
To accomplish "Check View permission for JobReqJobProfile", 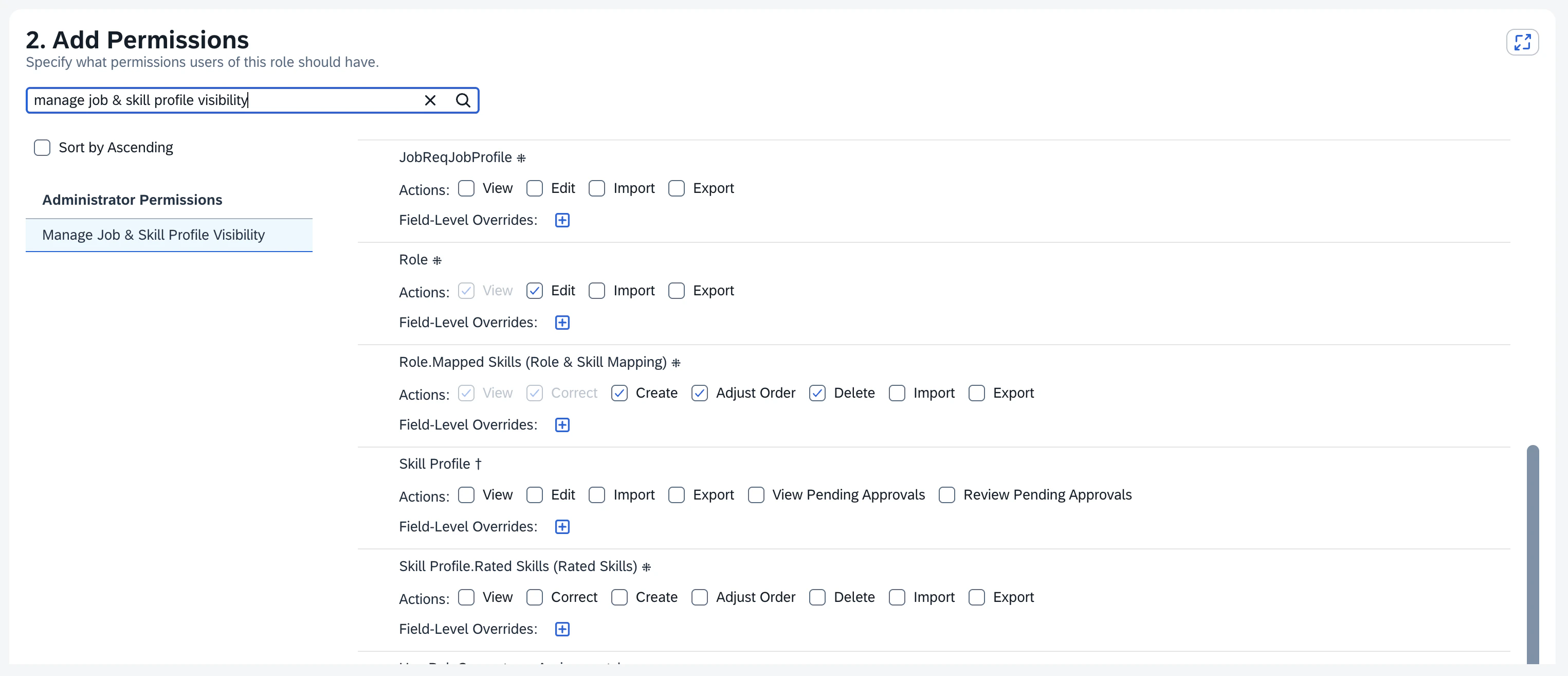I will pos(466,188).
